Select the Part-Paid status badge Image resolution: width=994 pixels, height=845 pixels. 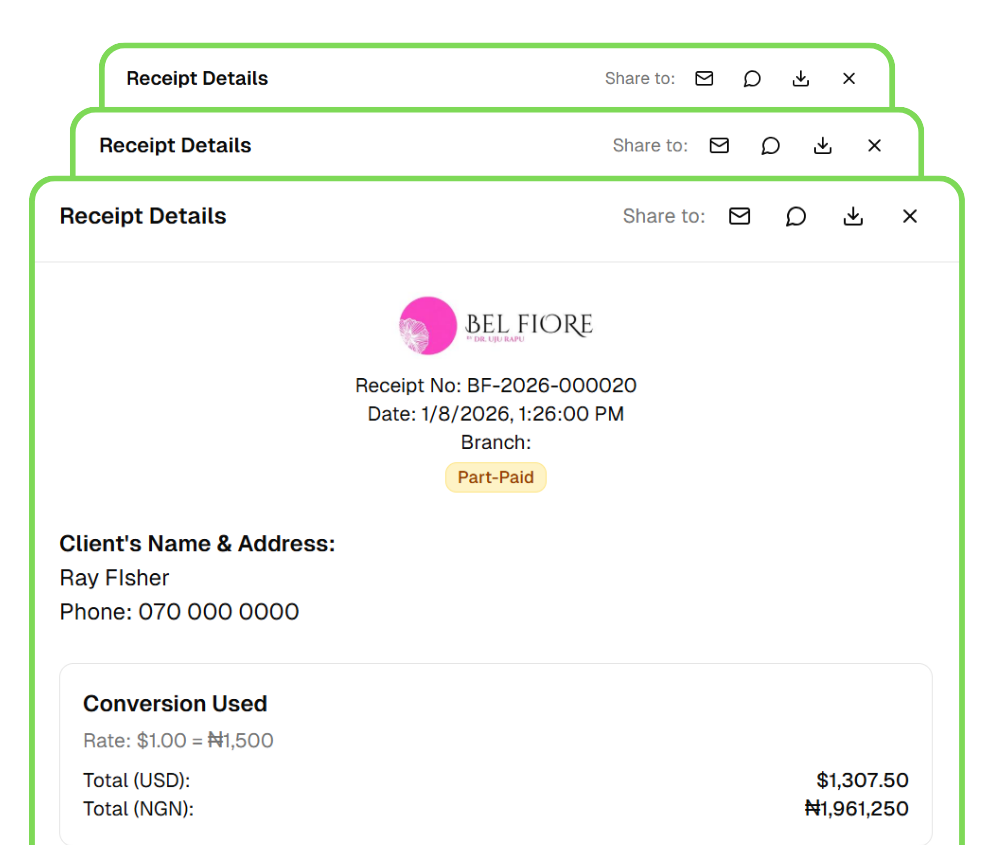pos(495,477)
